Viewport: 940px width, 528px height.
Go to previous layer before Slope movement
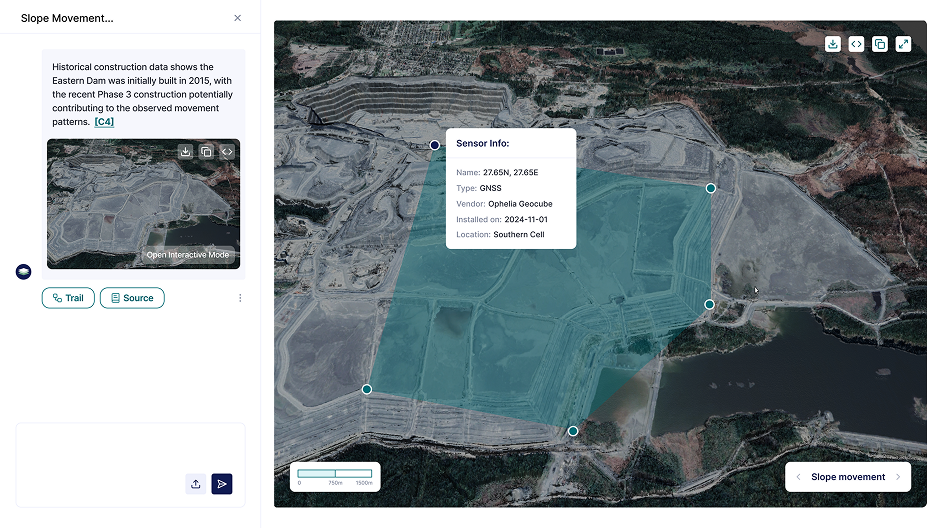coord(799,477)
